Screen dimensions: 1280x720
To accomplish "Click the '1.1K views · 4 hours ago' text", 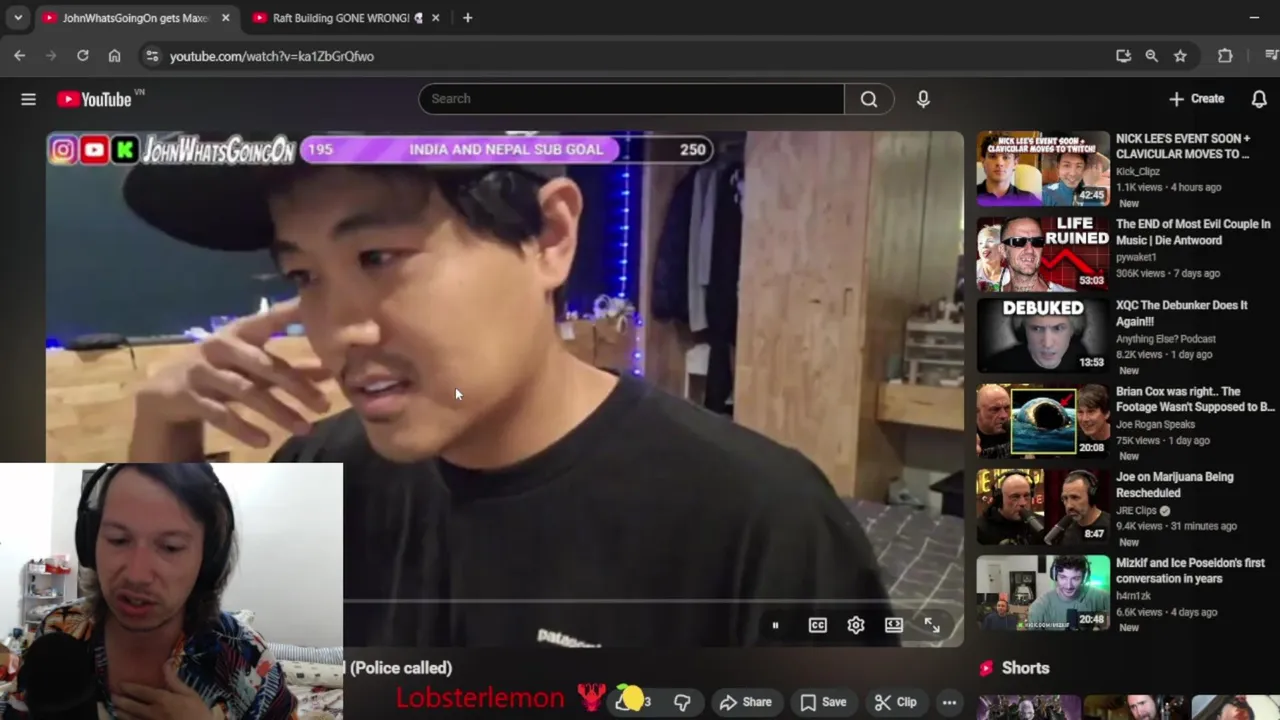I will [x=1168, y=187].
